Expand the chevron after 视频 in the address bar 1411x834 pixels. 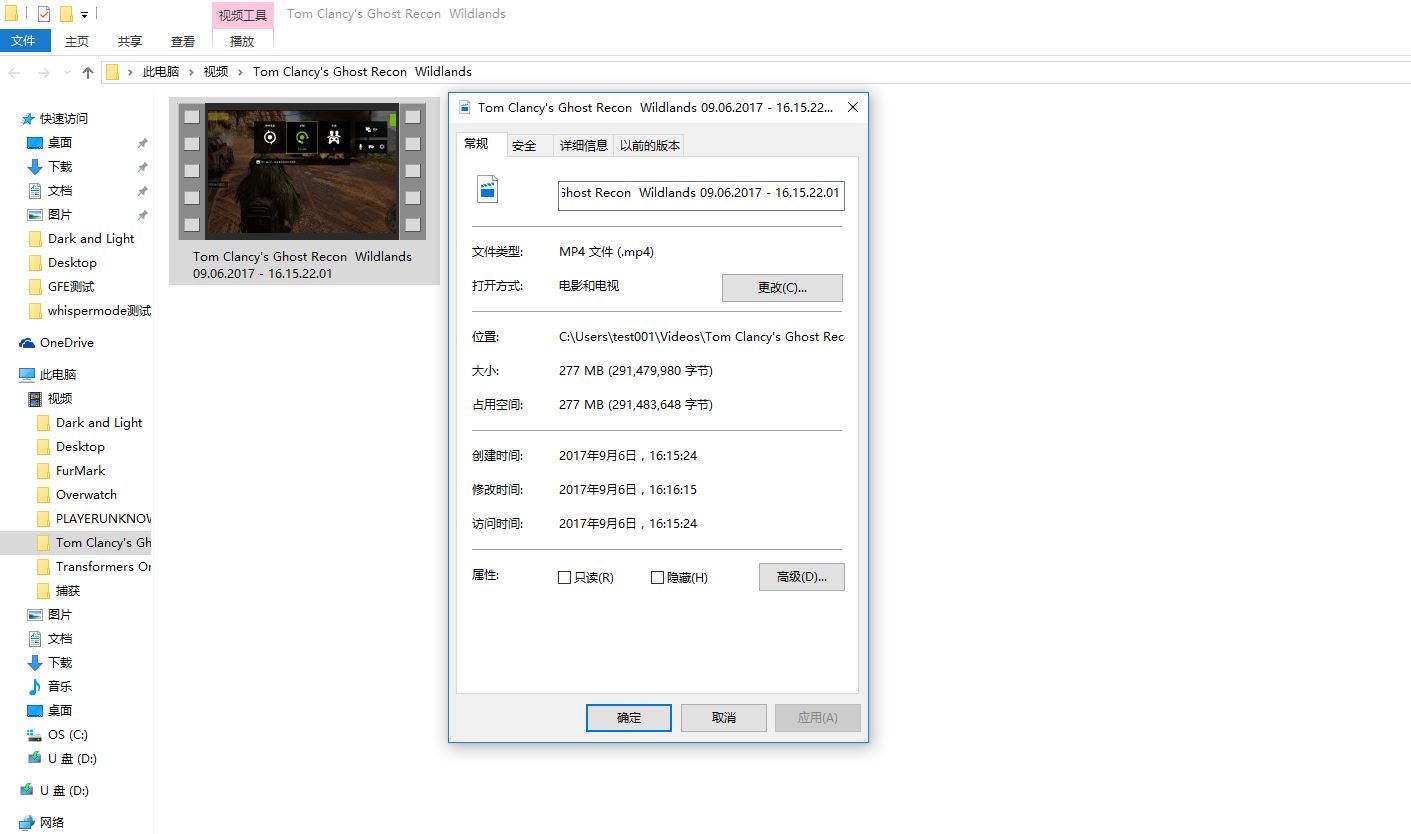point(241,72)
